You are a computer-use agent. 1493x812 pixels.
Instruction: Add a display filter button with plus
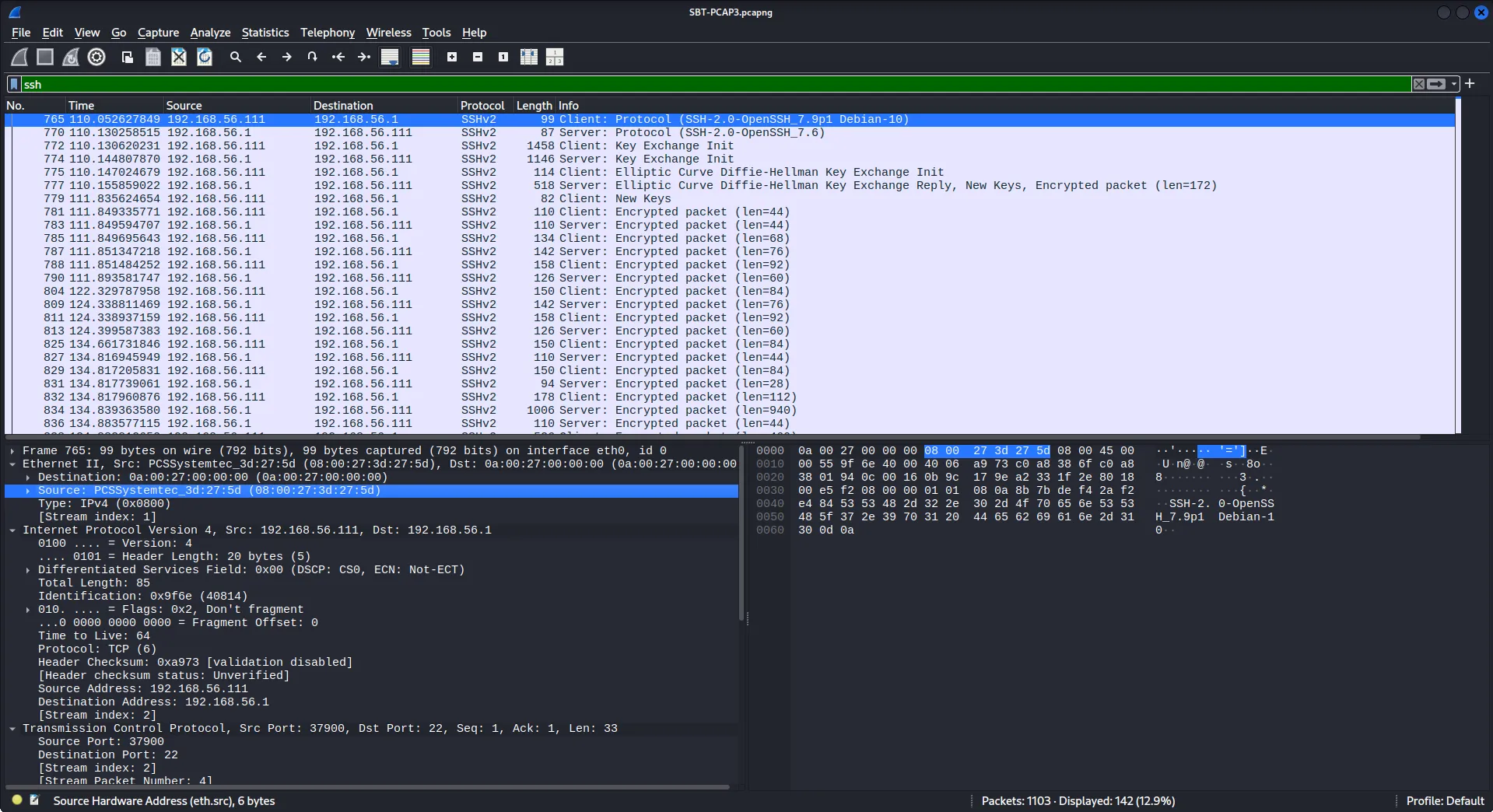pyautogui.click(x=1470, y=84)
